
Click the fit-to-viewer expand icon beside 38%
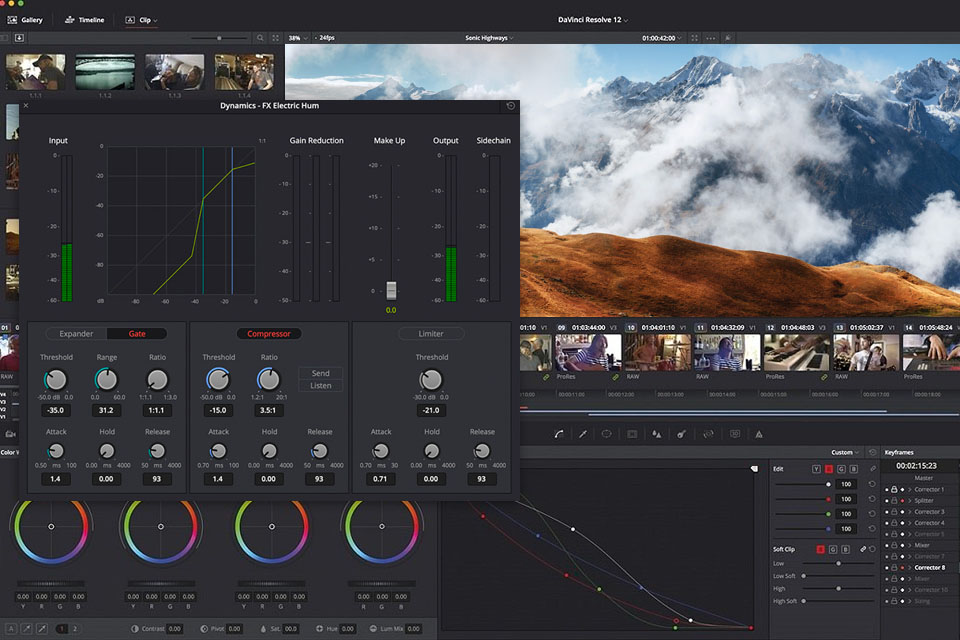(x=276, y=38)
